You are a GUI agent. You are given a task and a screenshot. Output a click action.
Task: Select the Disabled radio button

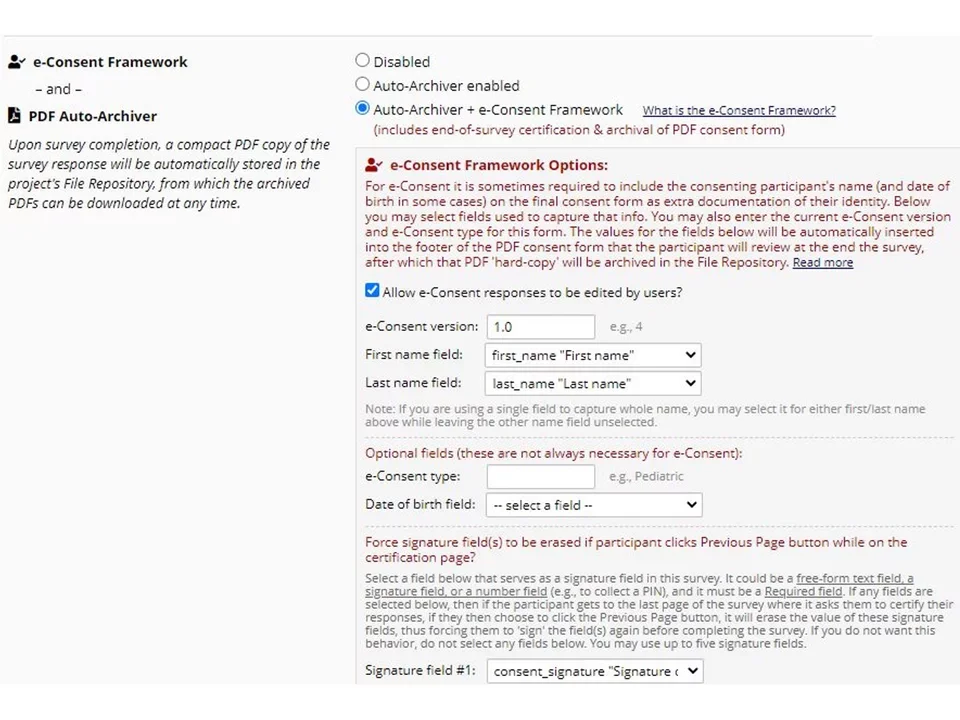[x=362, y=60]
